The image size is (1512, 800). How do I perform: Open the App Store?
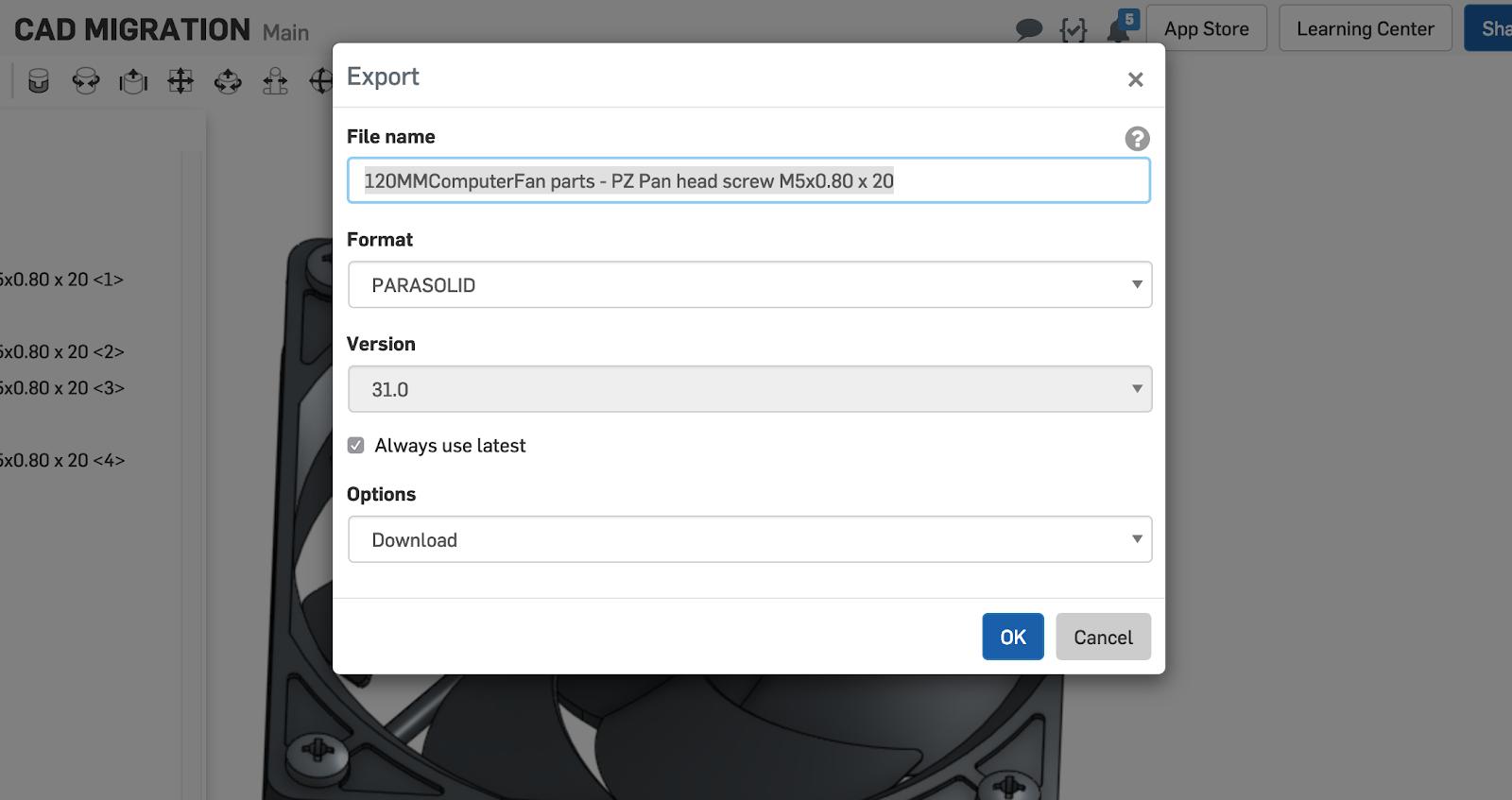click(x=1206, y=29)
